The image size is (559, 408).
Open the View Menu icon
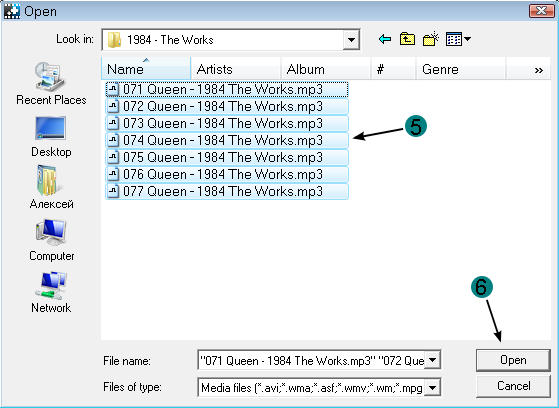pos(458,39)
